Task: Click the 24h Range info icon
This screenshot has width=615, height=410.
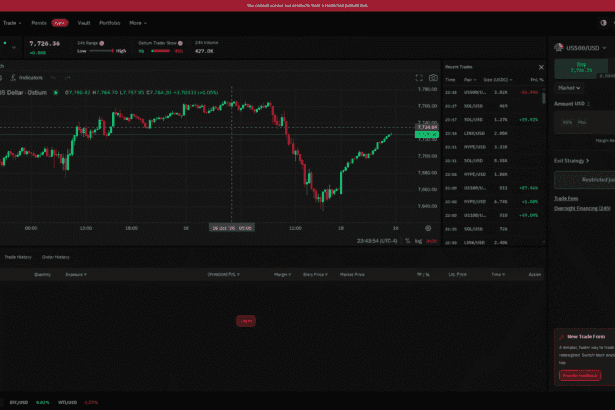Action: (x=102, y=43)
